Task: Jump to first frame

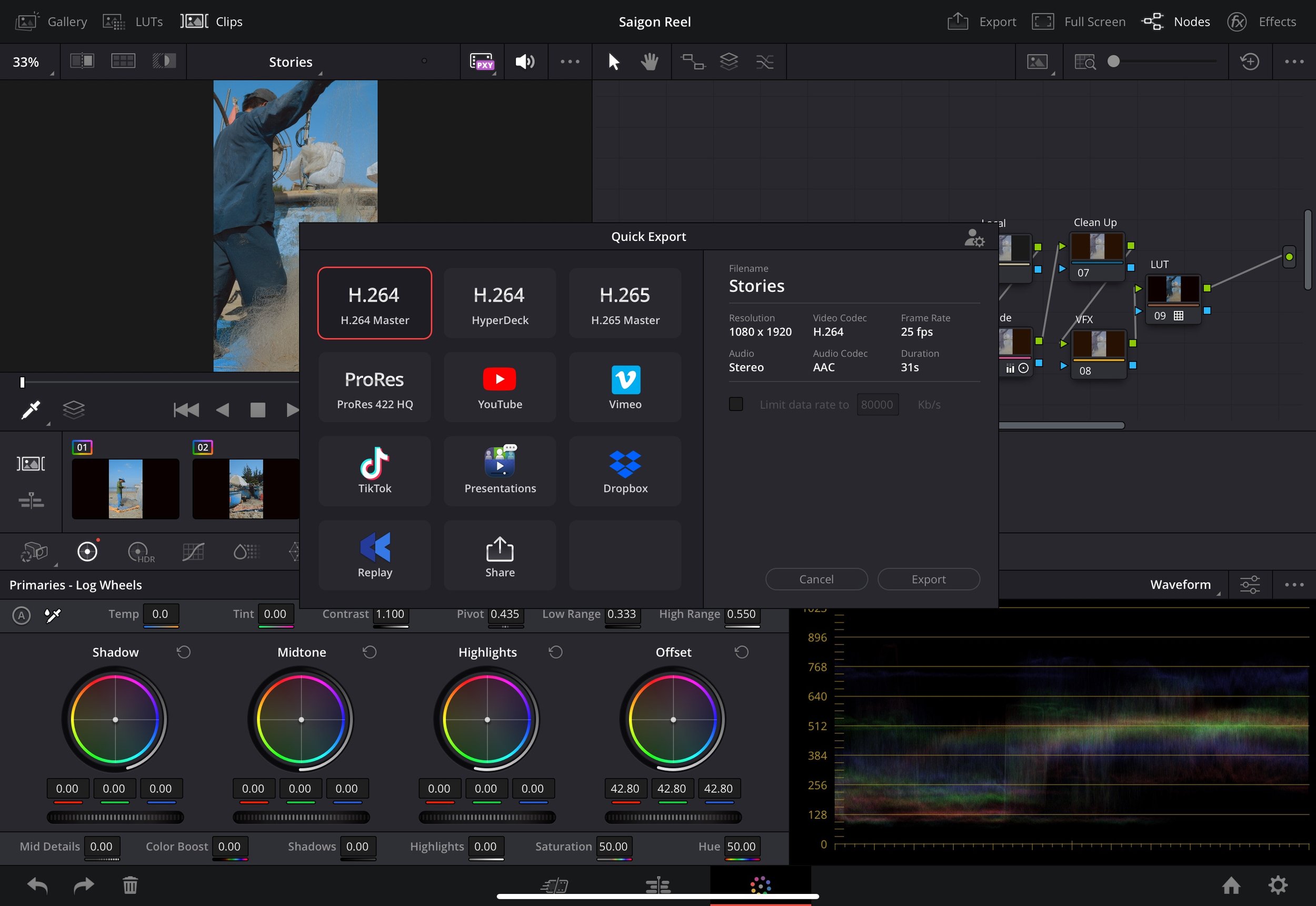Action: 186,410
